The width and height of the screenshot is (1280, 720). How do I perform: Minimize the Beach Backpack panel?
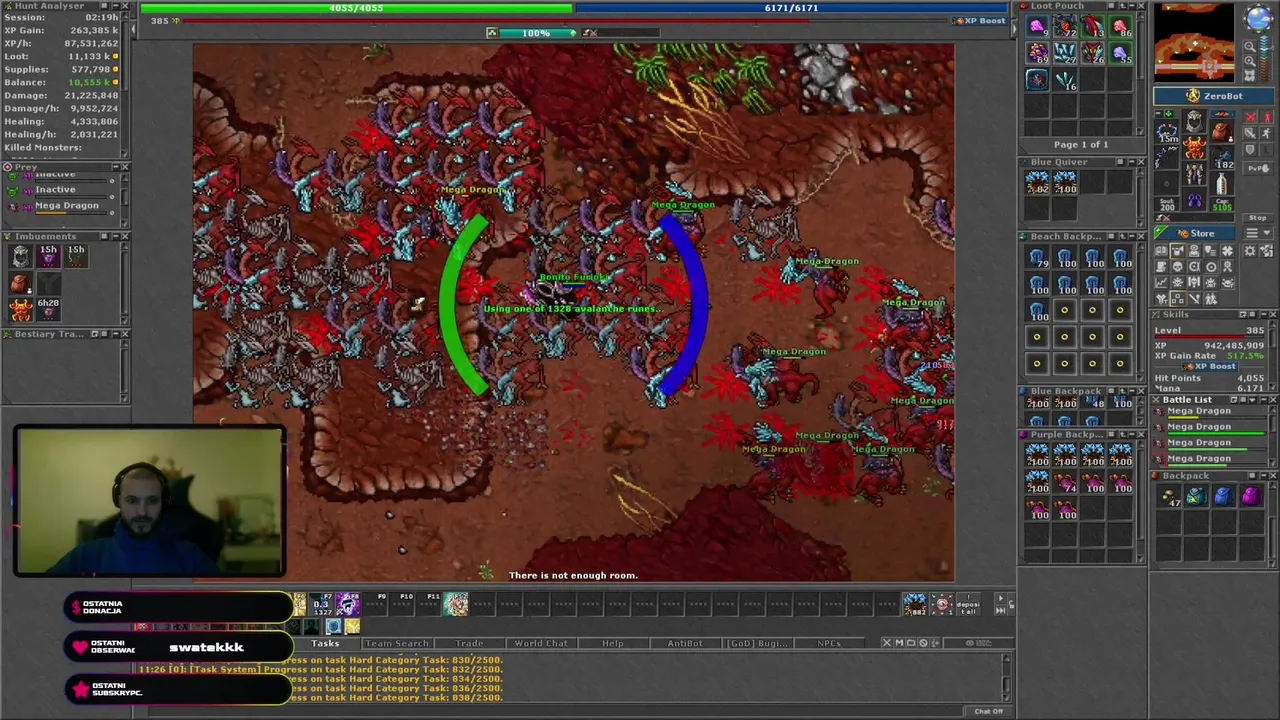coord(1130,237)
